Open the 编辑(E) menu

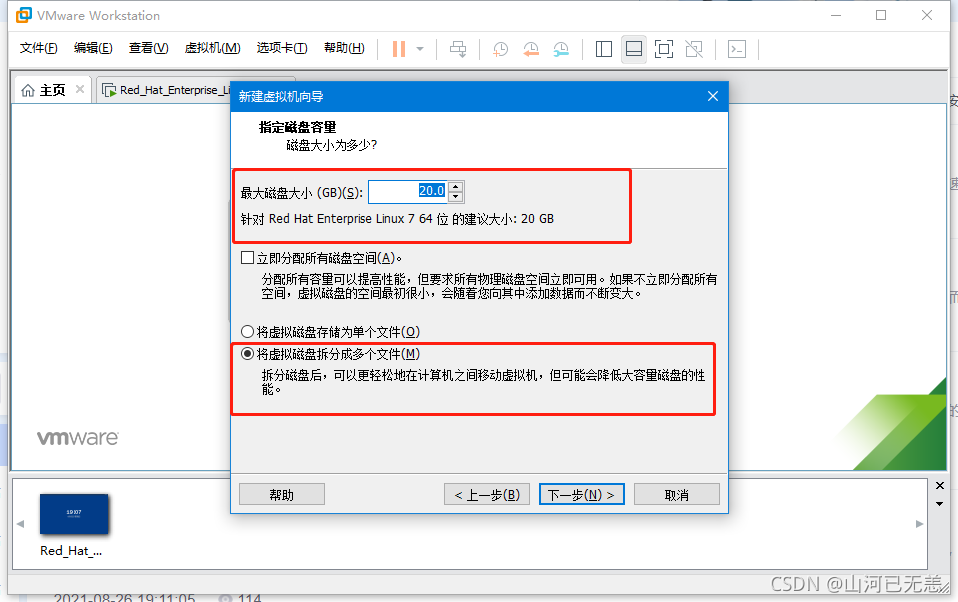(93, 48)
